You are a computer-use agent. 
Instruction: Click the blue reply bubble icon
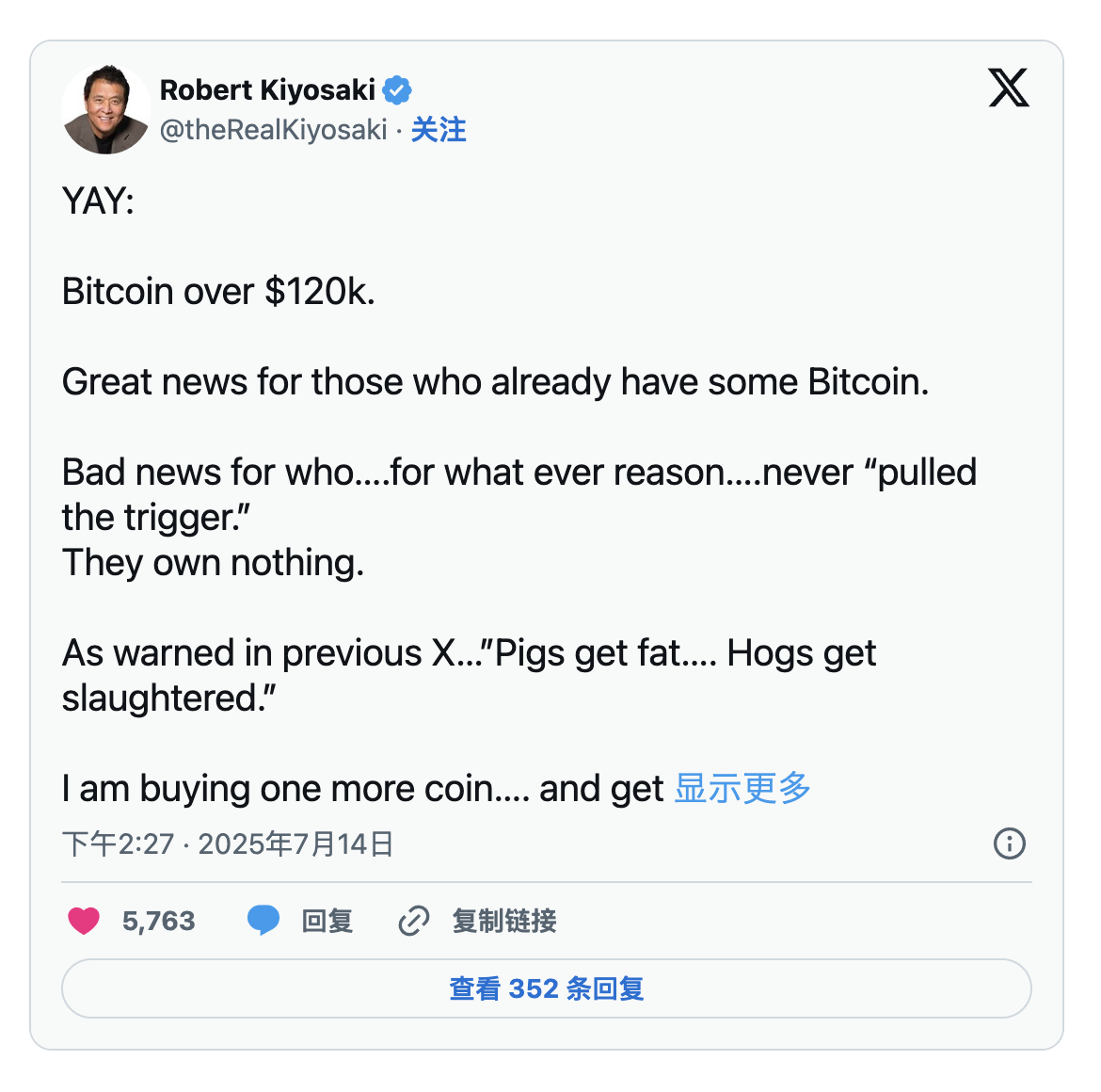263,920
